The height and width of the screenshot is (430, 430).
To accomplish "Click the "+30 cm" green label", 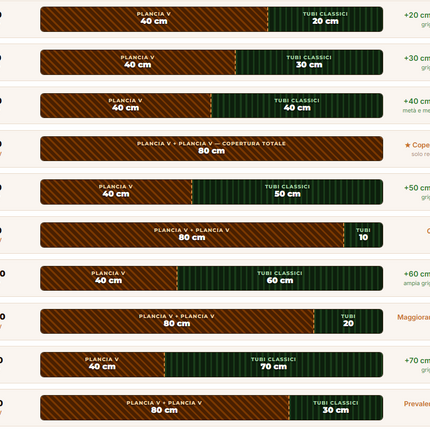I will (417, 58).
